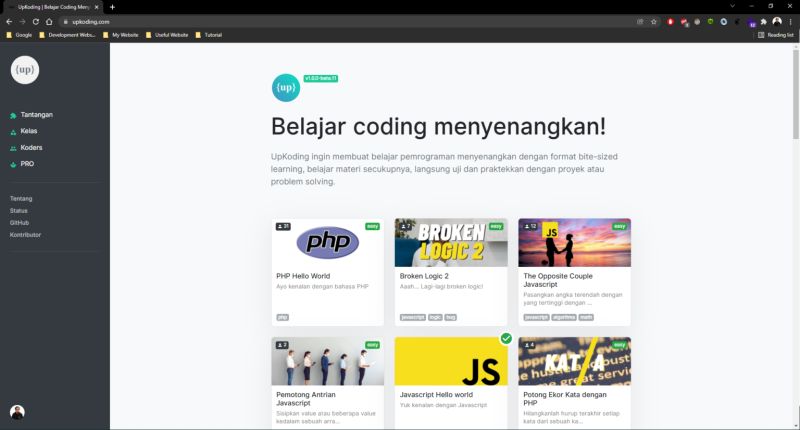800x430 pixels.
Task: Click the address bar showing upkoding.com
Action: pyautogui.click(x=347, y=21)
